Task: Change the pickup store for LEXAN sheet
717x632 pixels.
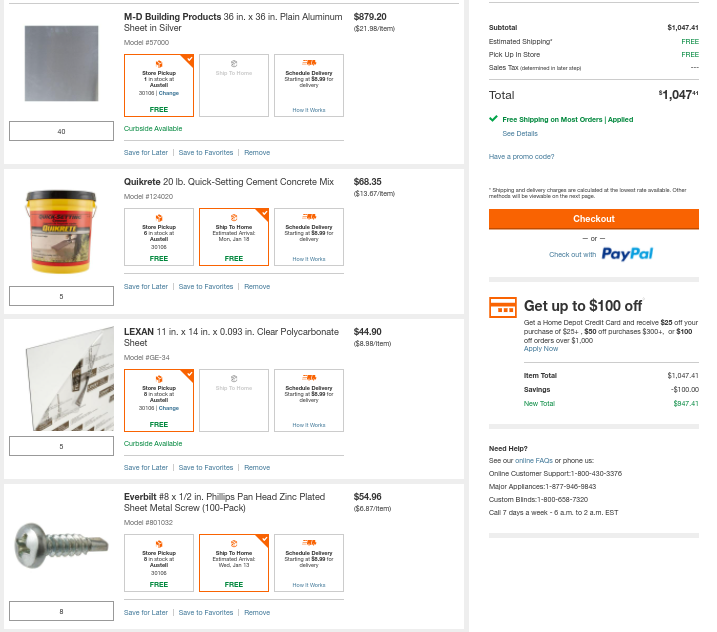Action: coord(169,408)
